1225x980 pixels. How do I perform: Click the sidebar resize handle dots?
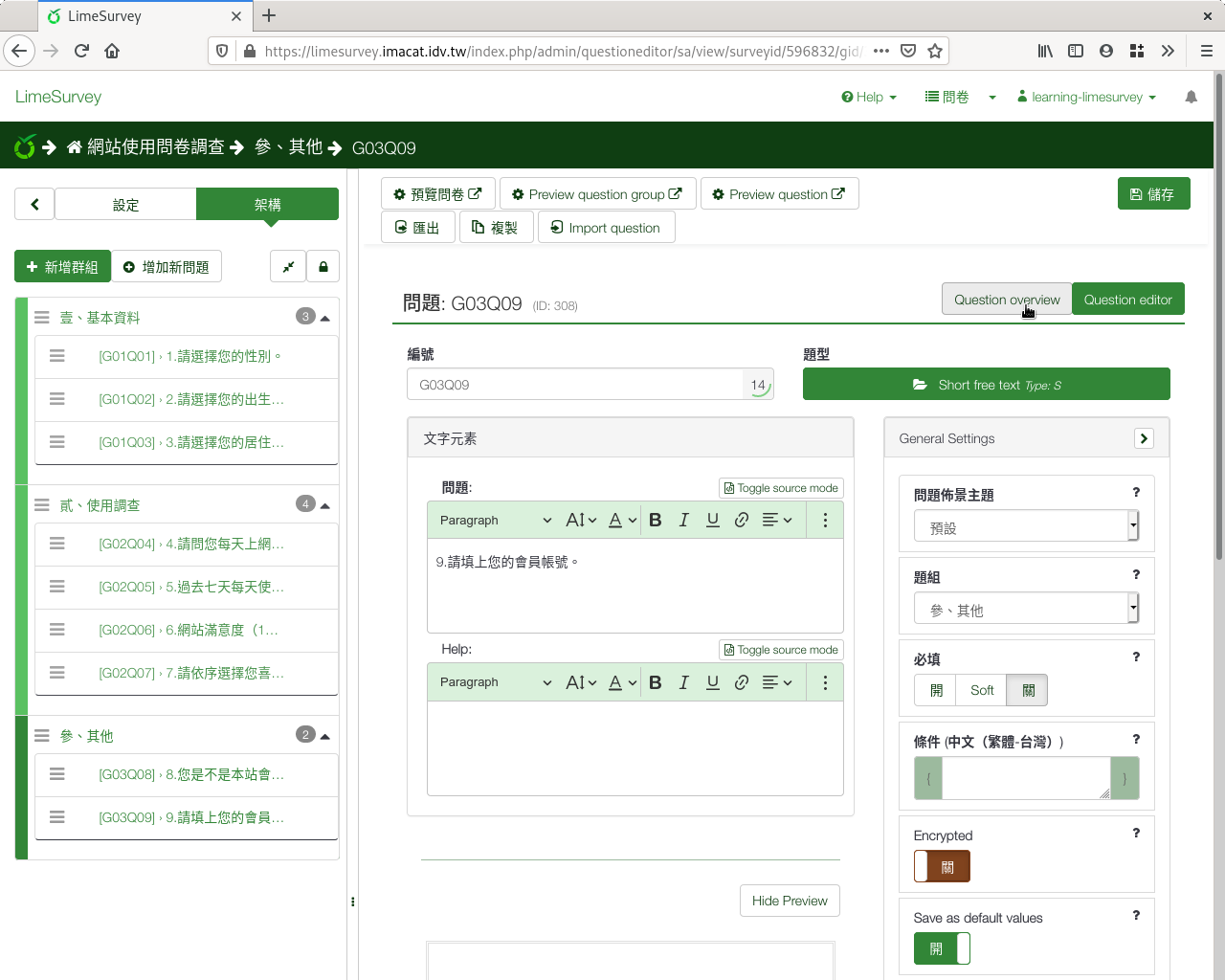tap(353, 902)
